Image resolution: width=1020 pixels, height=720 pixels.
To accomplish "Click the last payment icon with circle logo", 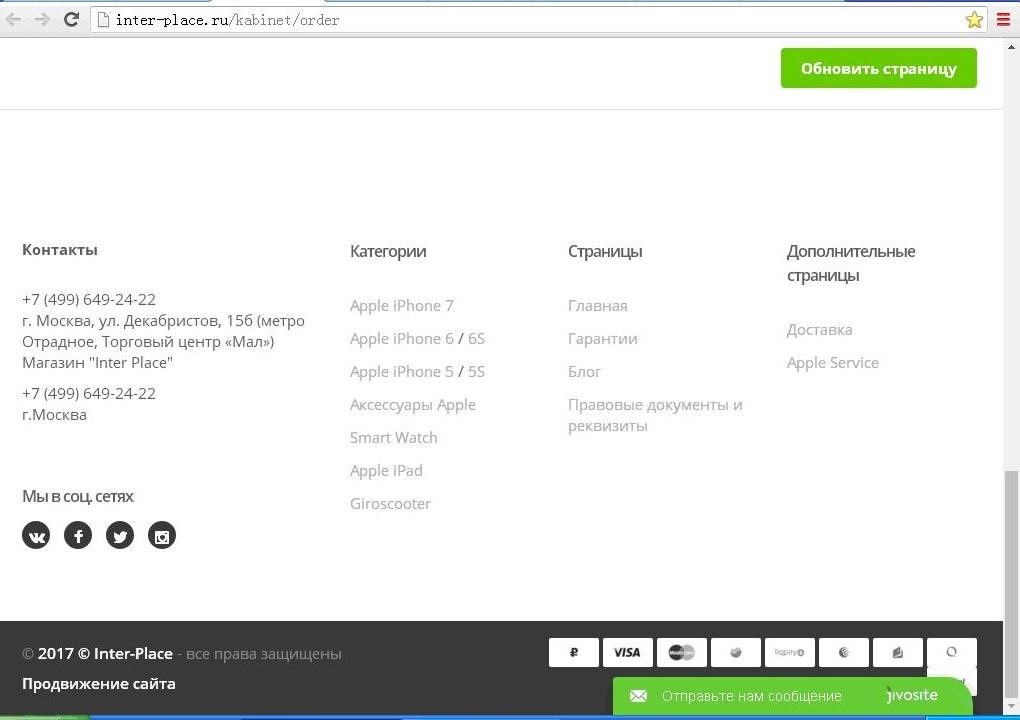I will (x=951, y=652).
